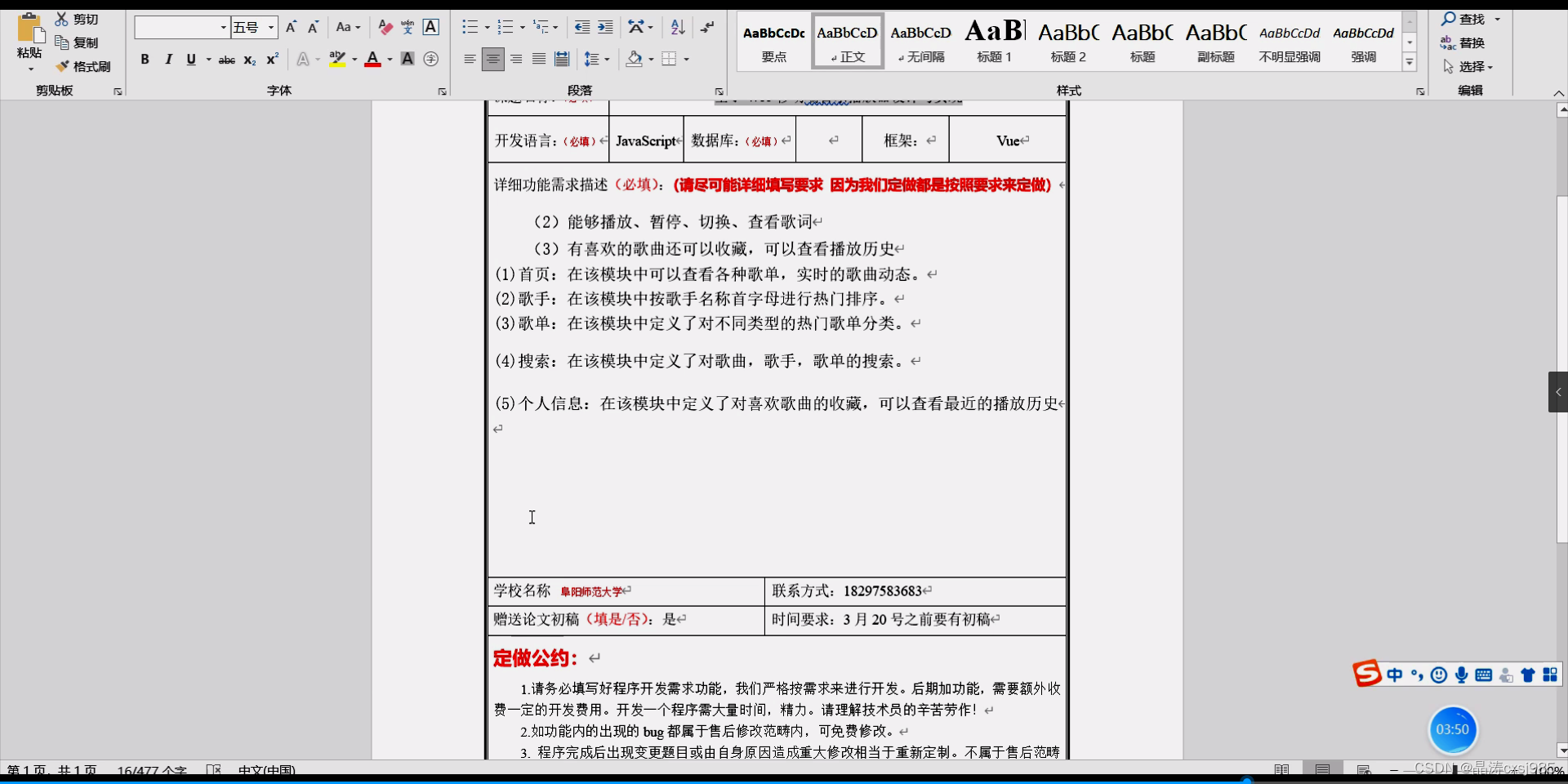Screen dimensions: 1568x784
Task: Toggle Underline formatting
Action: 191,59
